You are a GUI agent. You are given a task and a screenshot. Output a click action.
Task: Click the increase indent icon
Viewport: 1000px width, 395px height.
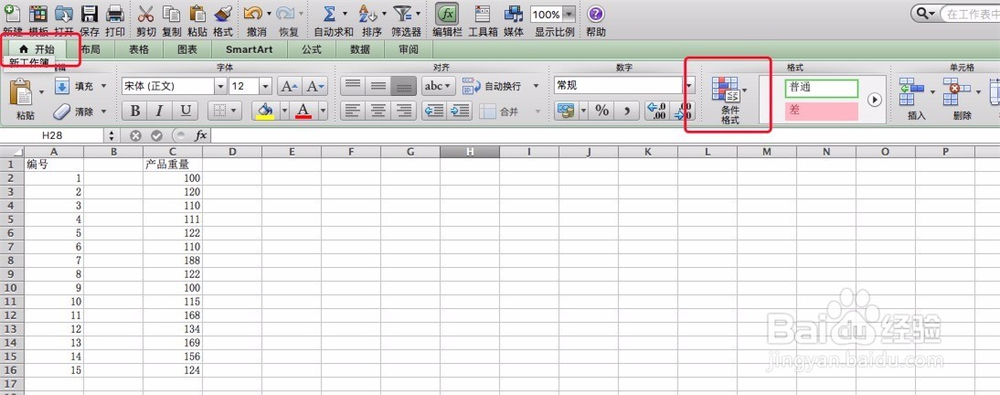pyautogui.click(x=459, y=111)
